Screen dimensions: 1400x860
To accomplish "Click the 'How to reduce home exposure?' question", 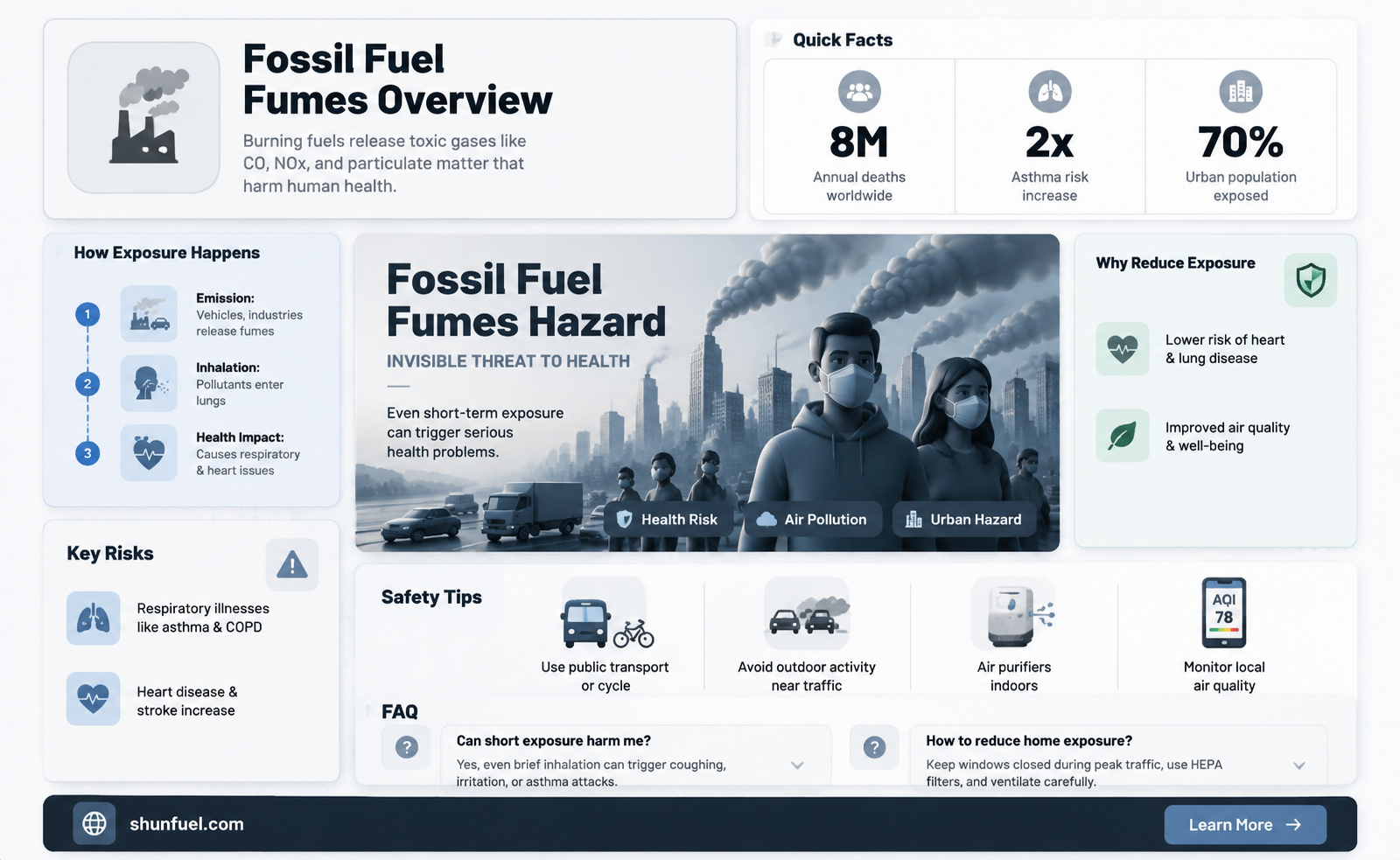I will 1029,741.
